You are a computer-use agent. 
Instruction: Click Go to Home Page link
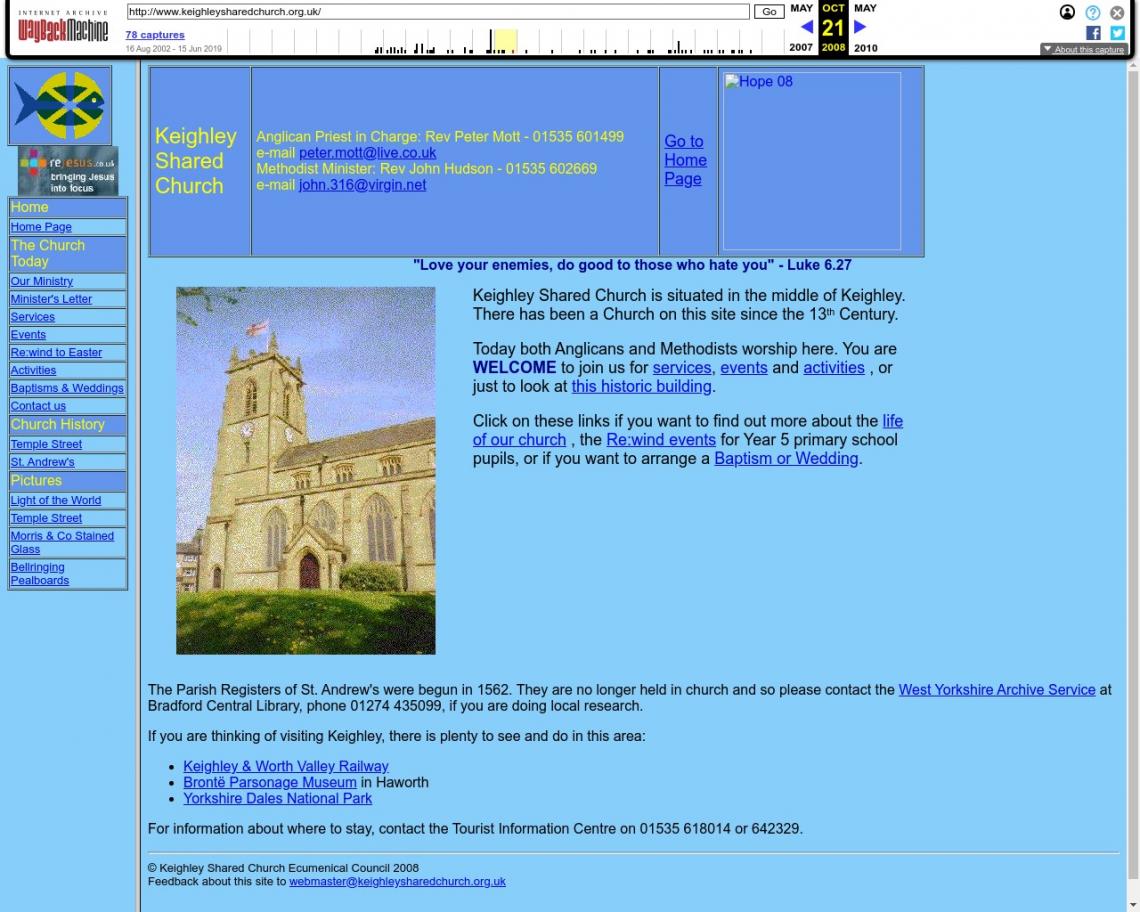coord(685,160)
